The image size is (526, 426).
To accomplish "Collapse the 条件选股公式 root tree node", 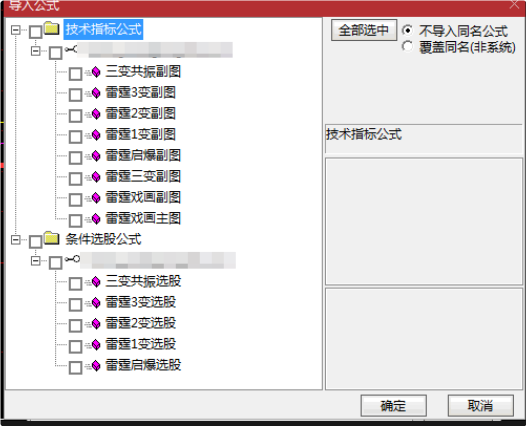I will (15, 240).
